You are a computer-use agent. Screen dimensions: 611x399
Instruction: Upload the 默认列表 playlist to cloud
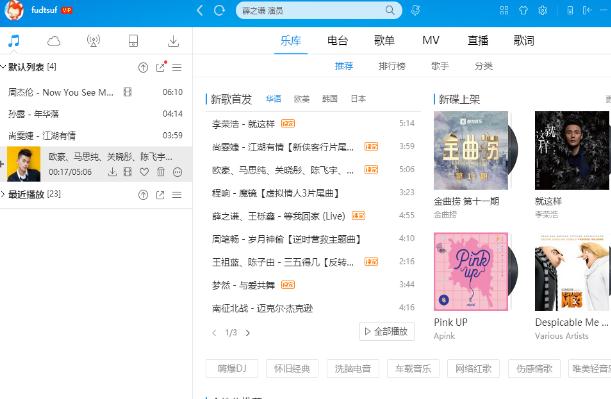(x=143, y=67)
